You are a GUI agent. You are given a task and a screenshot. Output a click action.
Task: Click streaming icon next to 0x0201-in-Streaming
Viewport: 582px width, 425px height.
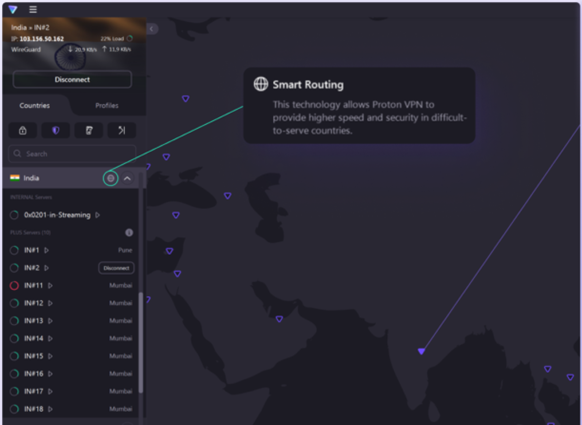point(98,215)
